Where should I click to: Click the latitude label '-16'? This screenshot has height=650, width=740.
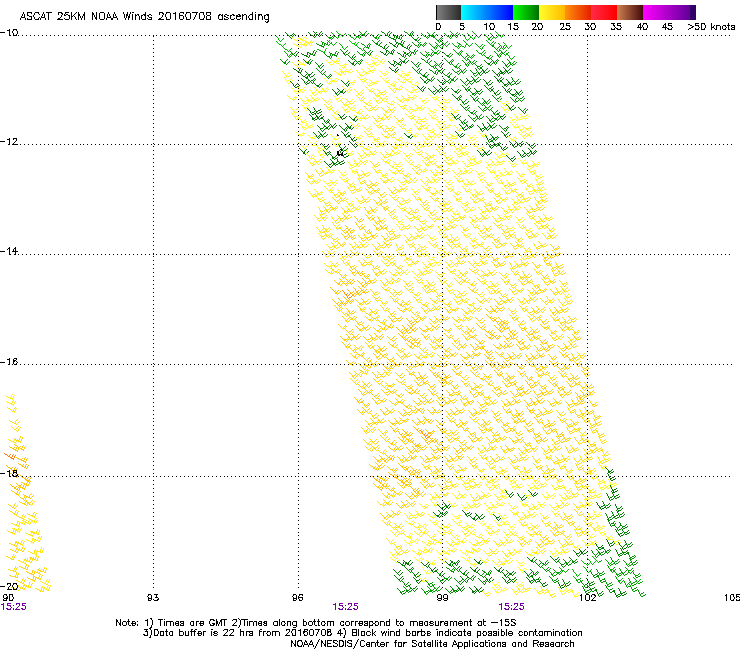point(9,362)
